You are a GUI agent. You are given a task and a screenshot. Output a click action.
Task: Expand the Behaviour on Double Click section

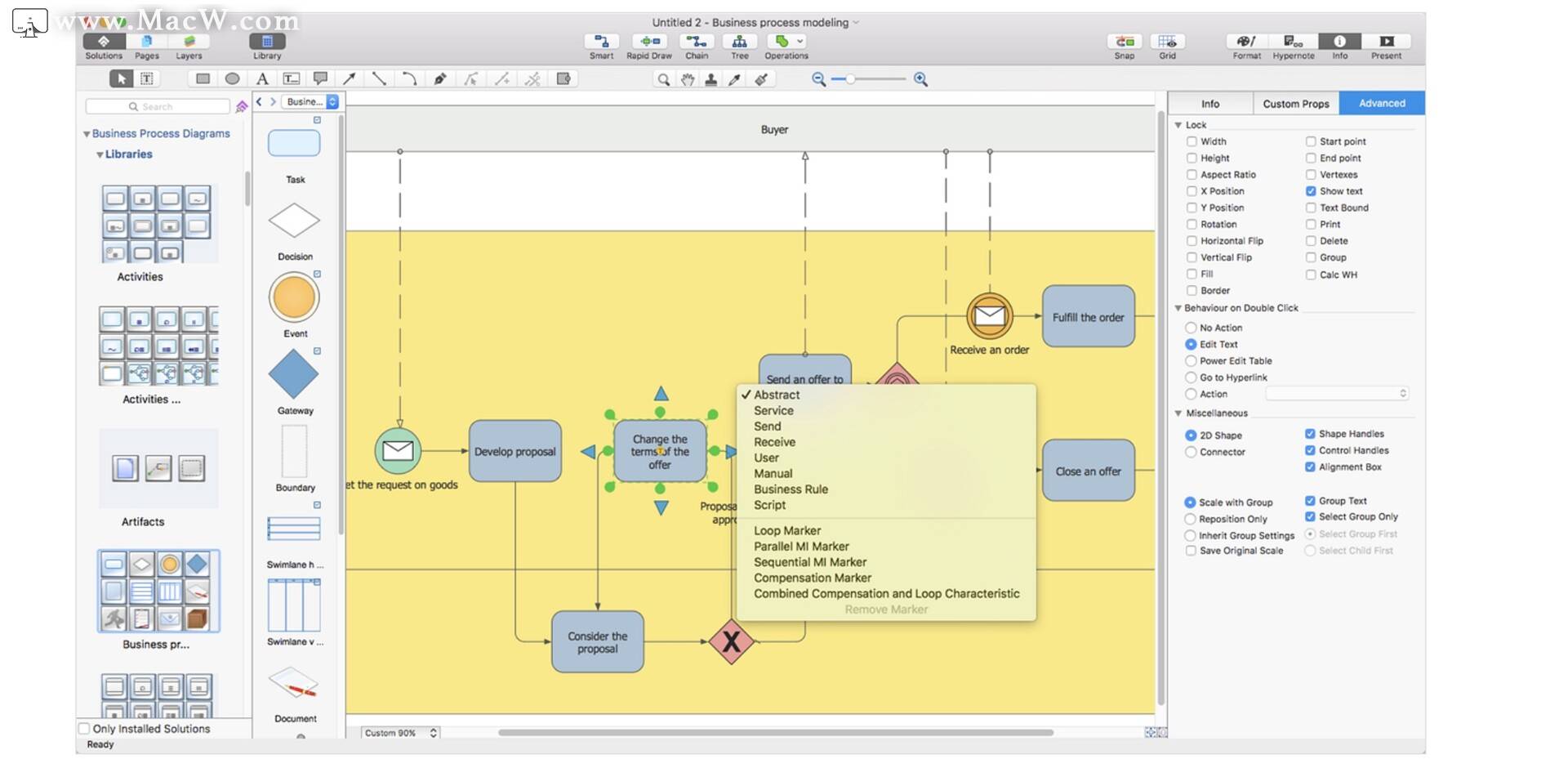tap(1178, 308)
